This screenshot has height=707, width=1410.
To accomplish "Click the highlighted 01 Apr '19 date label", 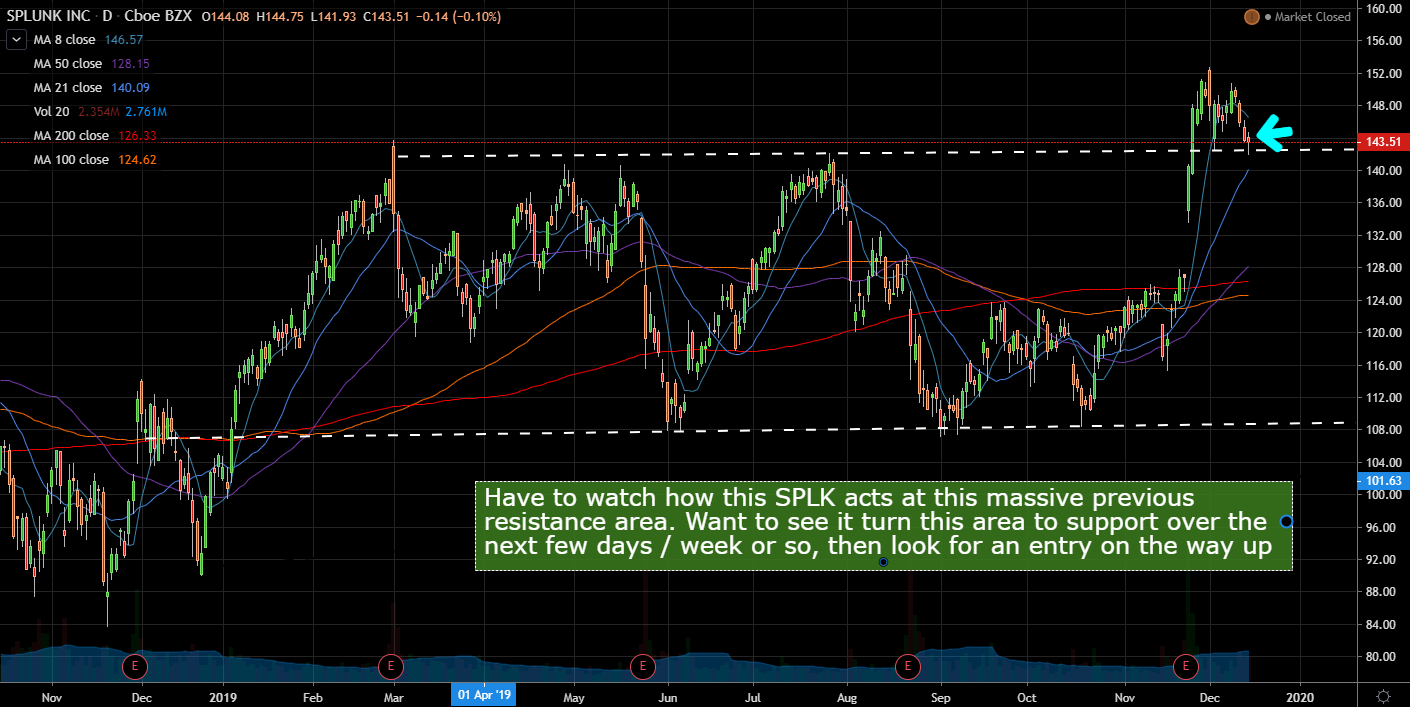I will (x=483, y=694).
